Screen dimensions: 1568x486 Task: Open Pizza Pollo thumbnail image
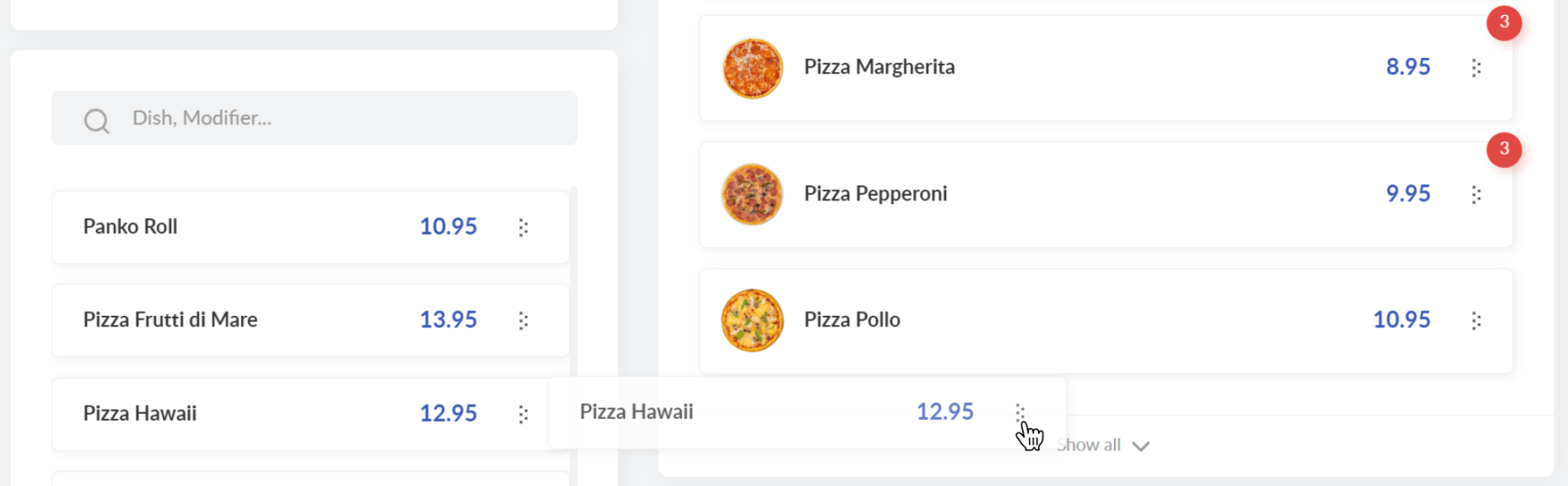(752, 321)
